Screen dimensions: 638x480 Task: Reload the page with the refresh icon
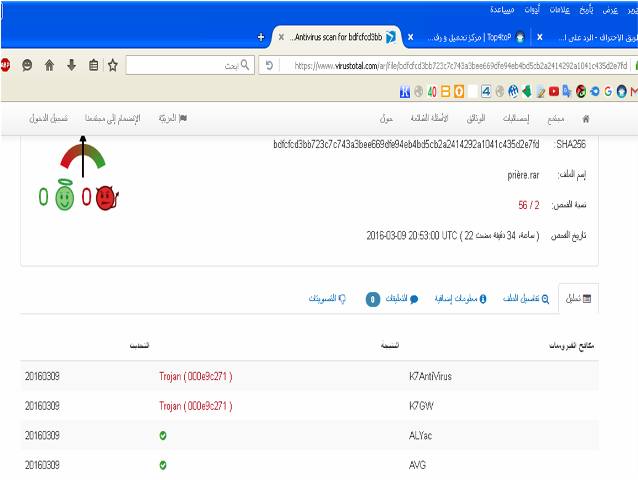[x=268, y=65]
